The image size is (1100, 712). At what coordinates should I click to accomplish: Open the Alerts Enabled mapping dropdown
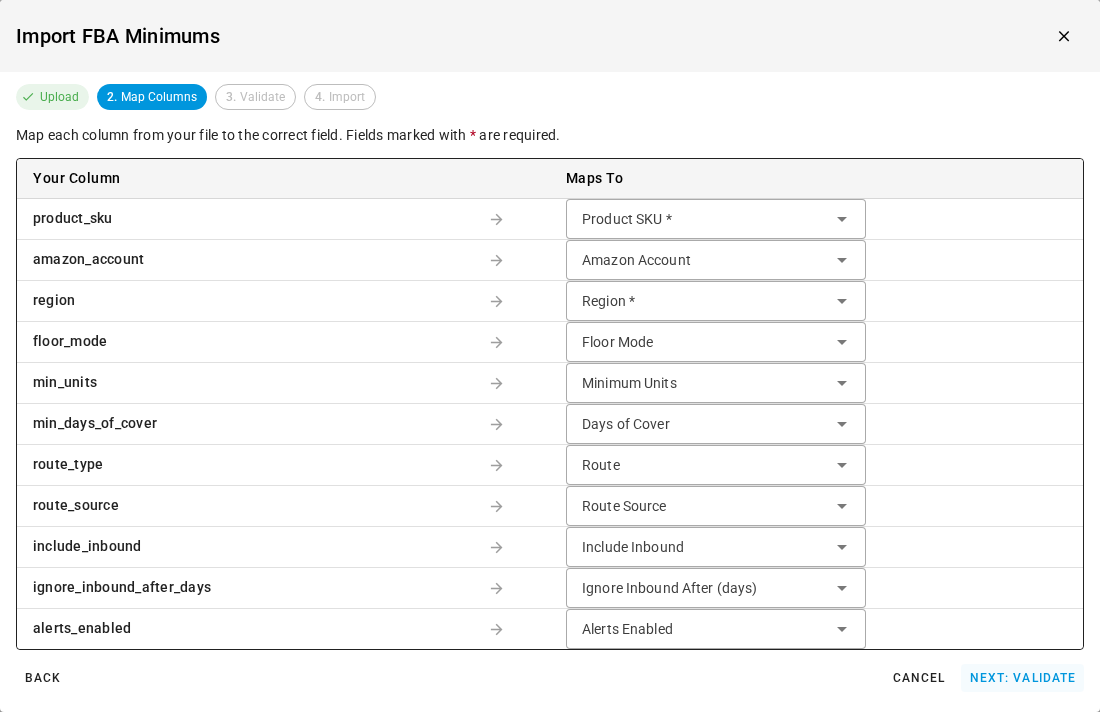pyautogui.click(x=716, y=629)
